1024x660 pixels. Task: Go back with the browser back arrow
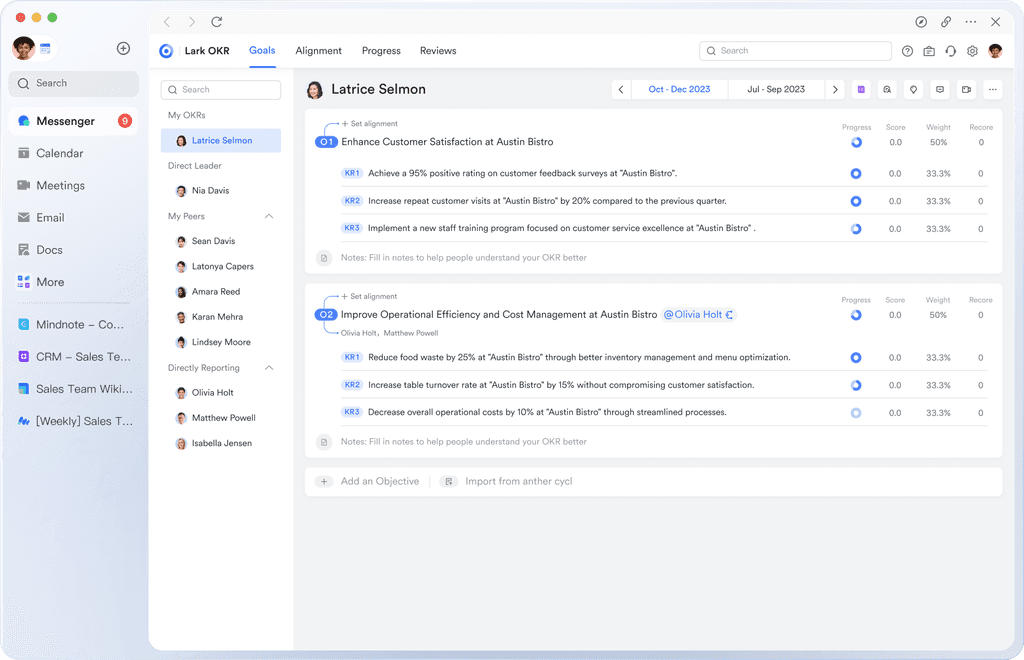click(167, 22)
